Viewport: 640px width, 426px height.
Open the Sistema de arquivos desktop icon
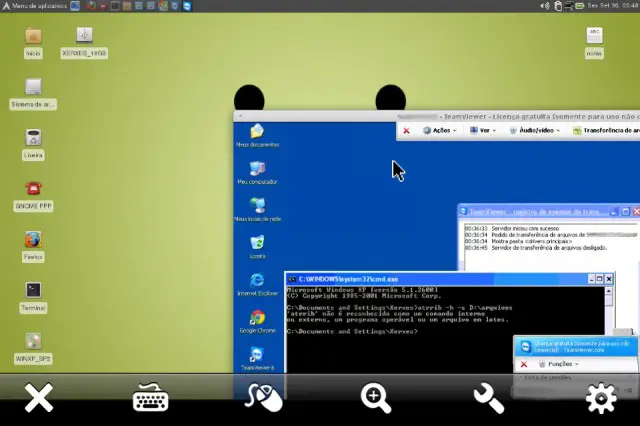coord(33,93)
